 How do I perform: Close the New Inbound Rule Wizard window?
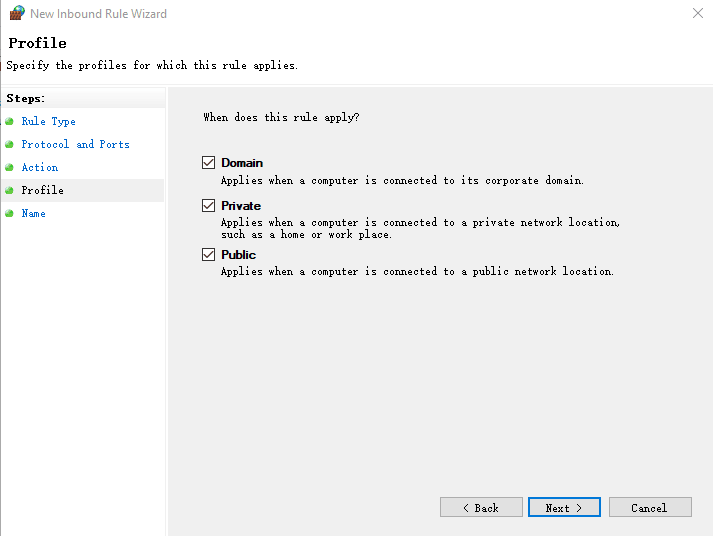[697, 14]
